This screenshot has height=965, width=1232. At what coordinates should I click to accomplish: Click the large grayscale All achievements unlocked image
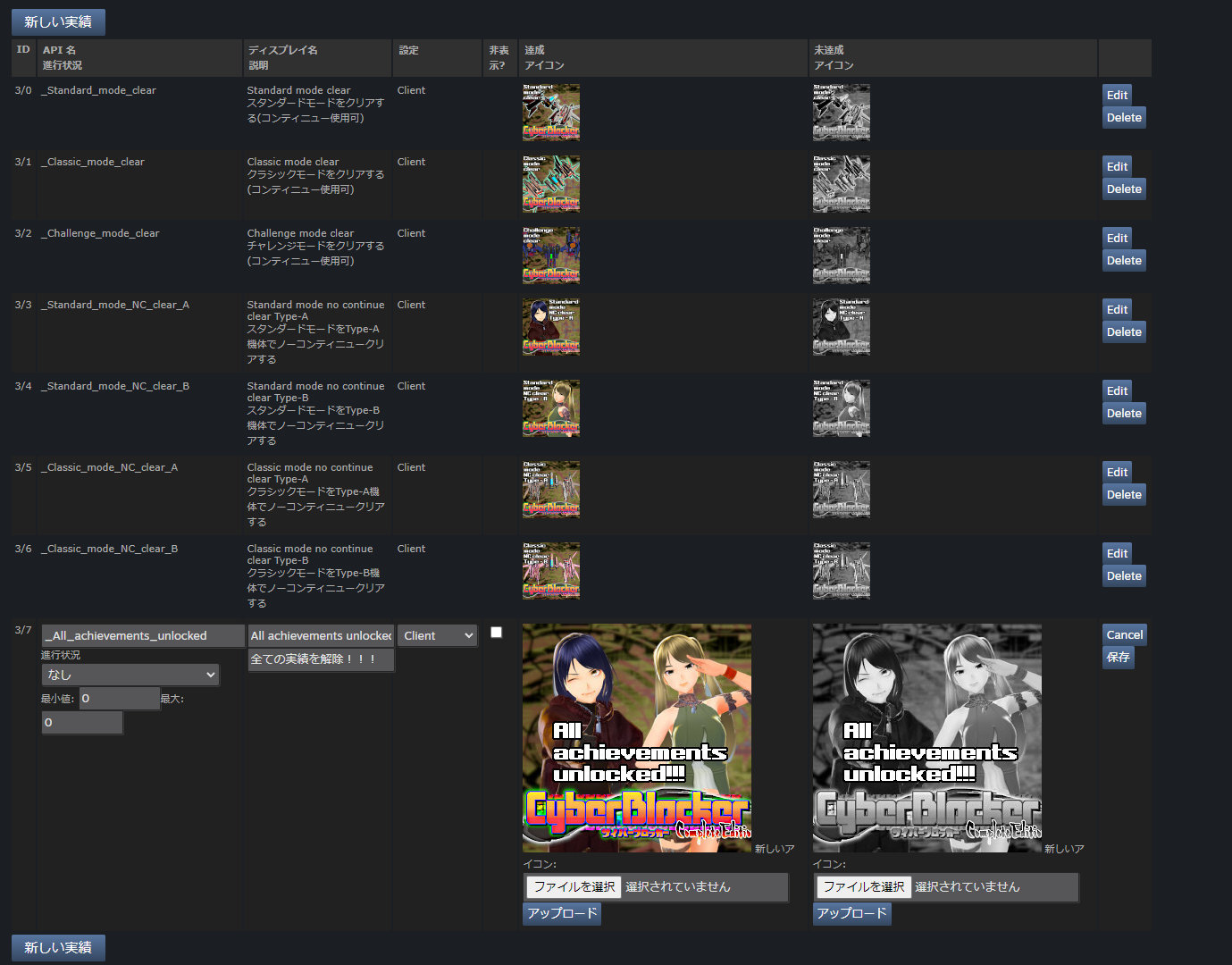pyautogui.click(x=927, y=738)
